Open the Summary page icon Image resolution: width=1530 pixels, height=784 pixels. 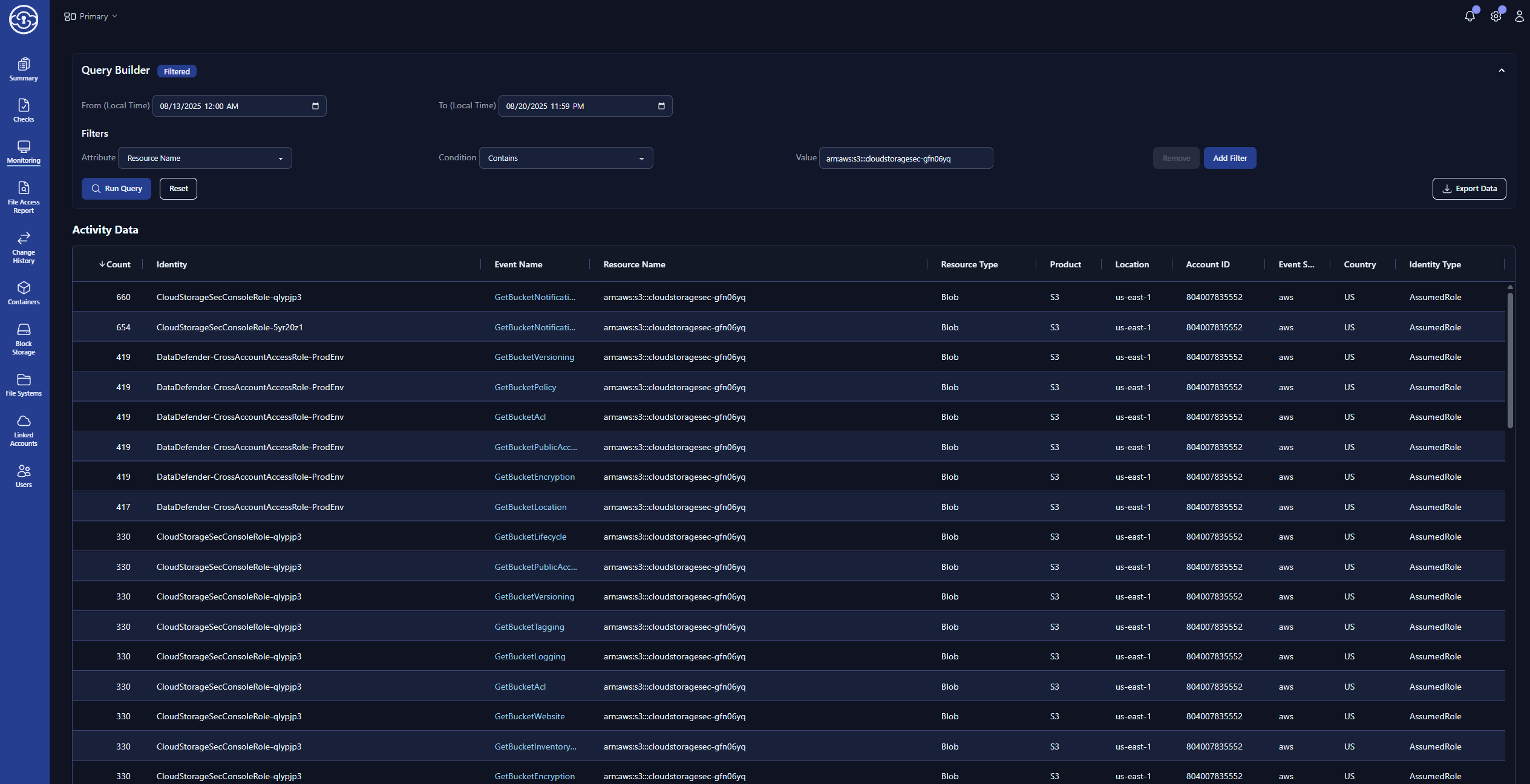click(24, 64)
